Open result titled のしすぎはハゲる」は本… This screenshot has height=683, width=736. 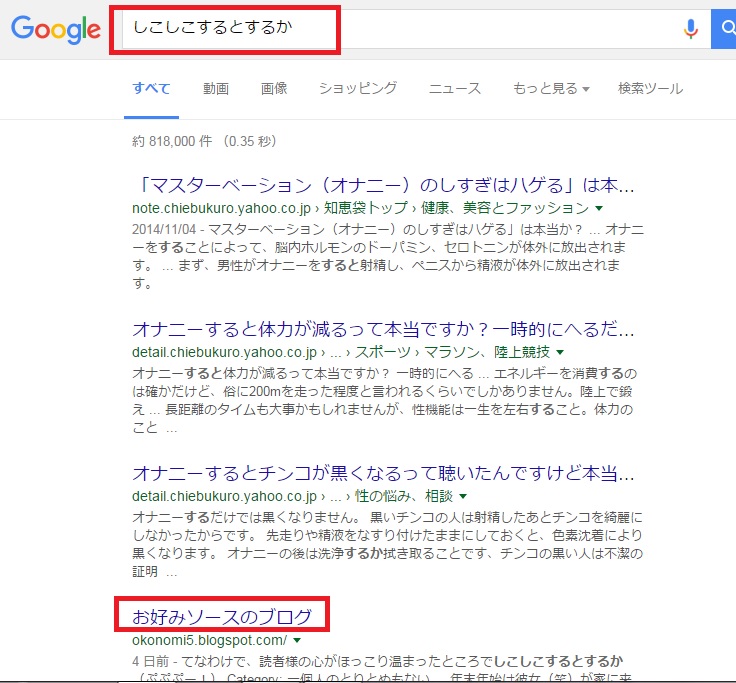click(x=383, y=185)
